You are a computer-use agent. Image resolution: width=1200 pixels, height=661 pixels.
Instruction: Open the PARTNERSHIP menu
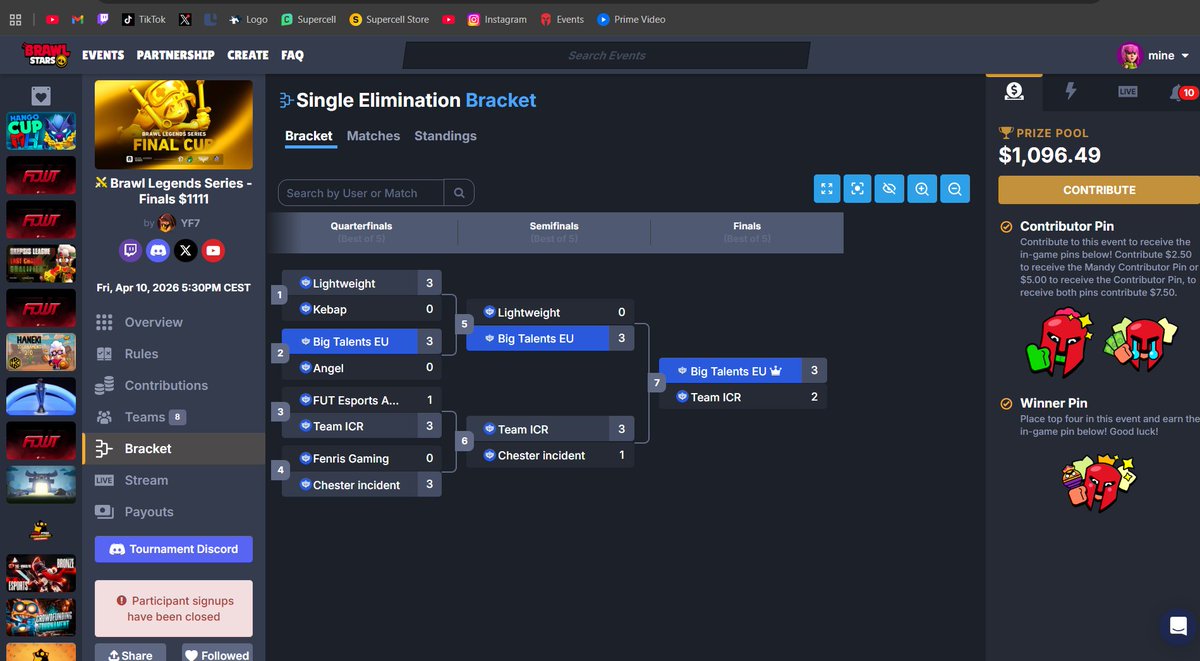click(175, 55)
